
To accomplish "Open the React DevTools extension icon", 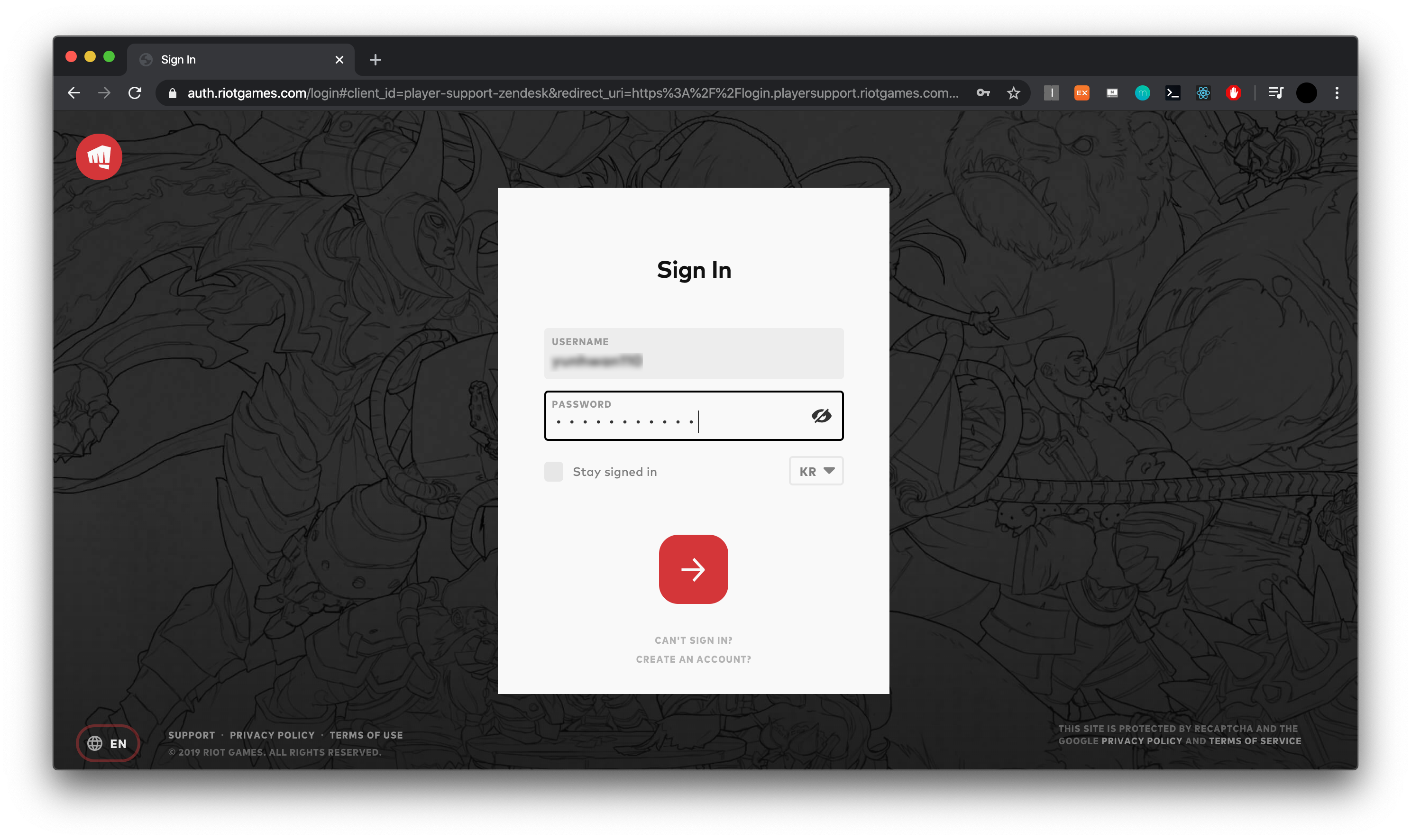I will pos(1203,93).
